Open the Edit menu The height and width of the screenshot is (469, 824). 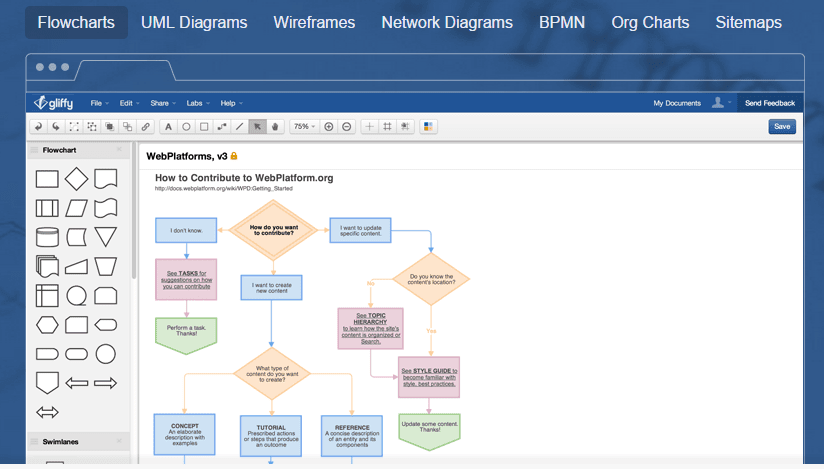(129, 103)
